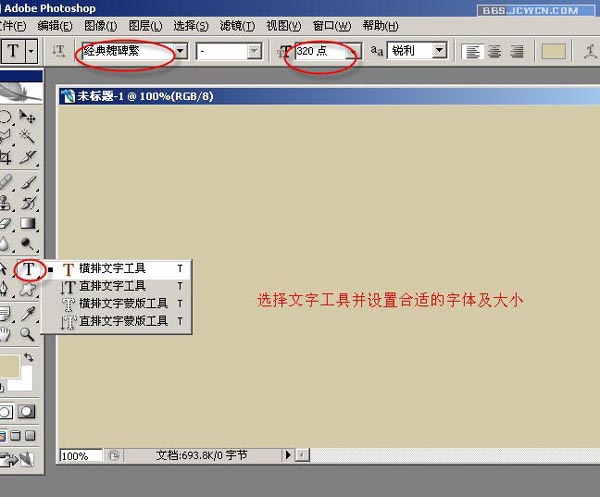Select the Eyedropper tool

(28, 312)
